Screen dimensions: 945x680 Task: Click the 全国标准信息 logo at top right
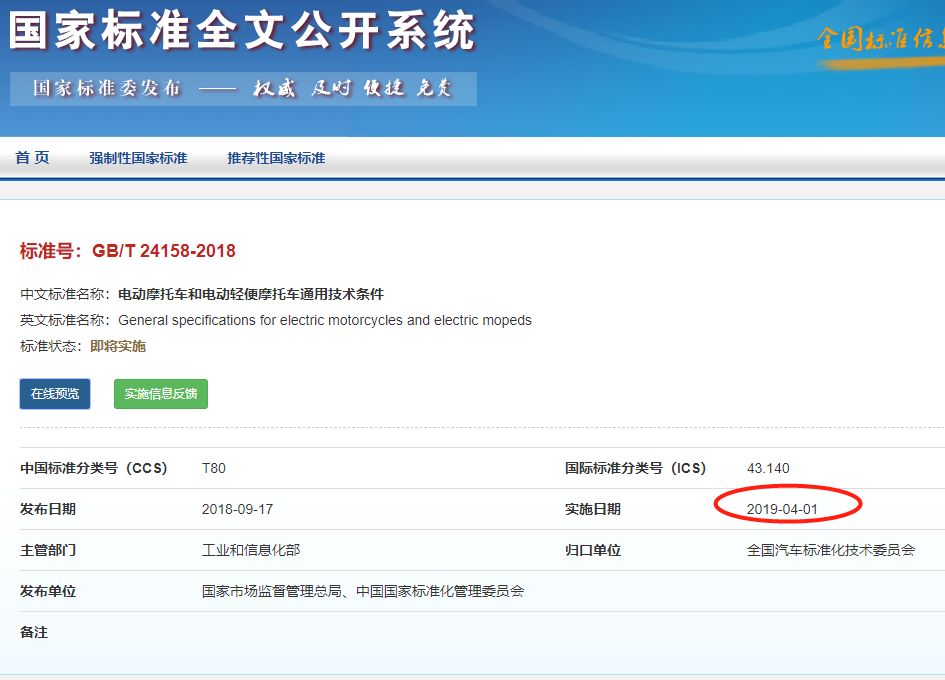[880, 39]
